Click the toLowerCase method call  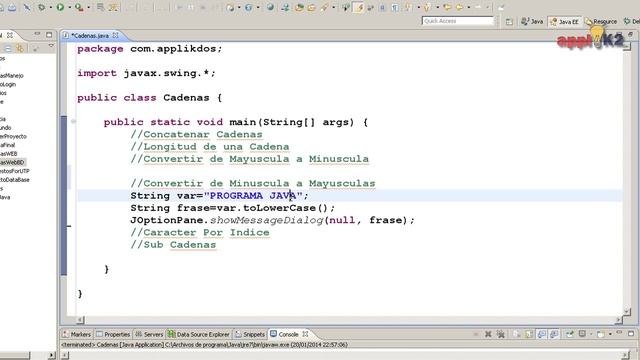279,208
